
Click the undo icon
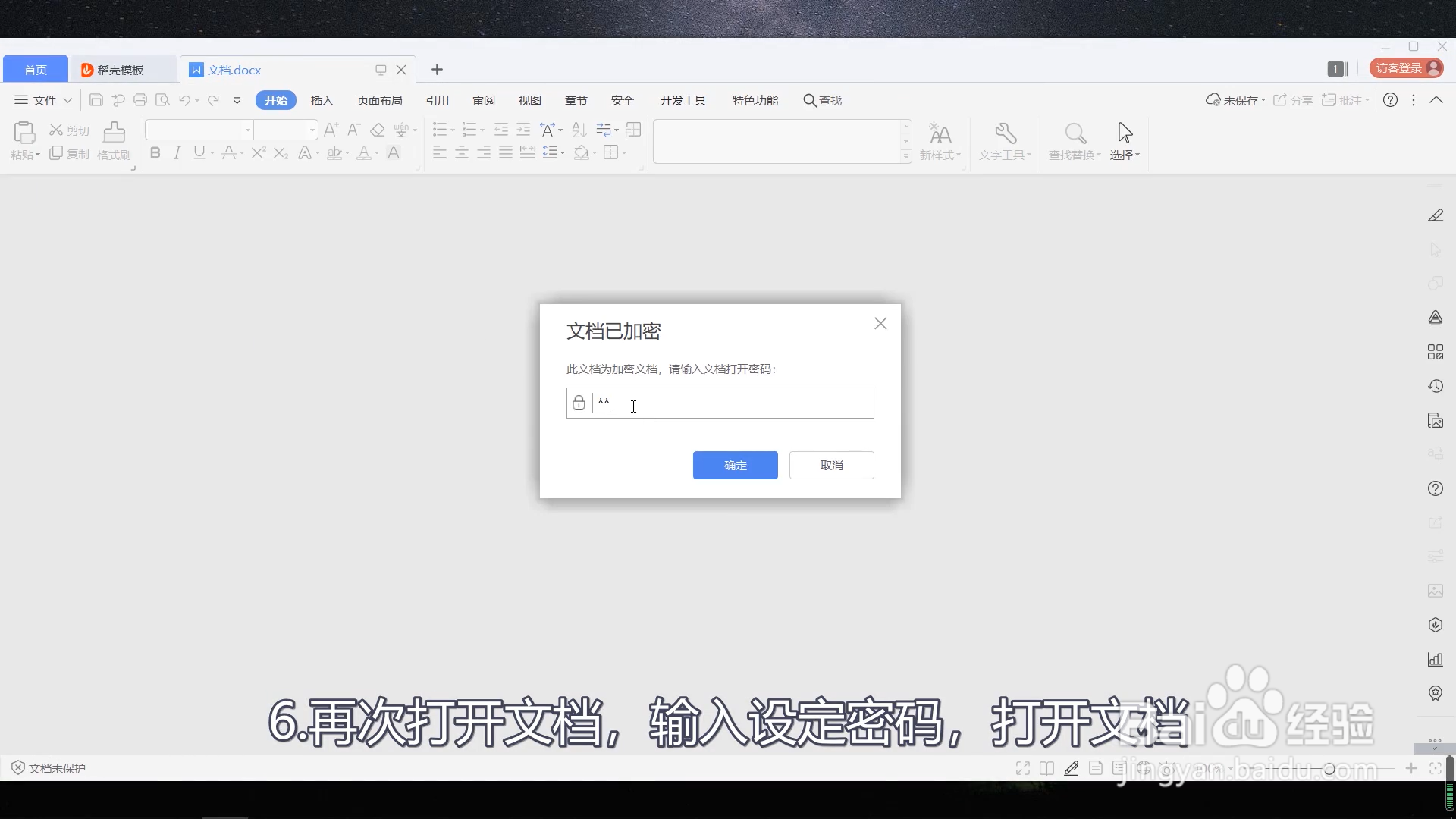(x=184, y=100)
